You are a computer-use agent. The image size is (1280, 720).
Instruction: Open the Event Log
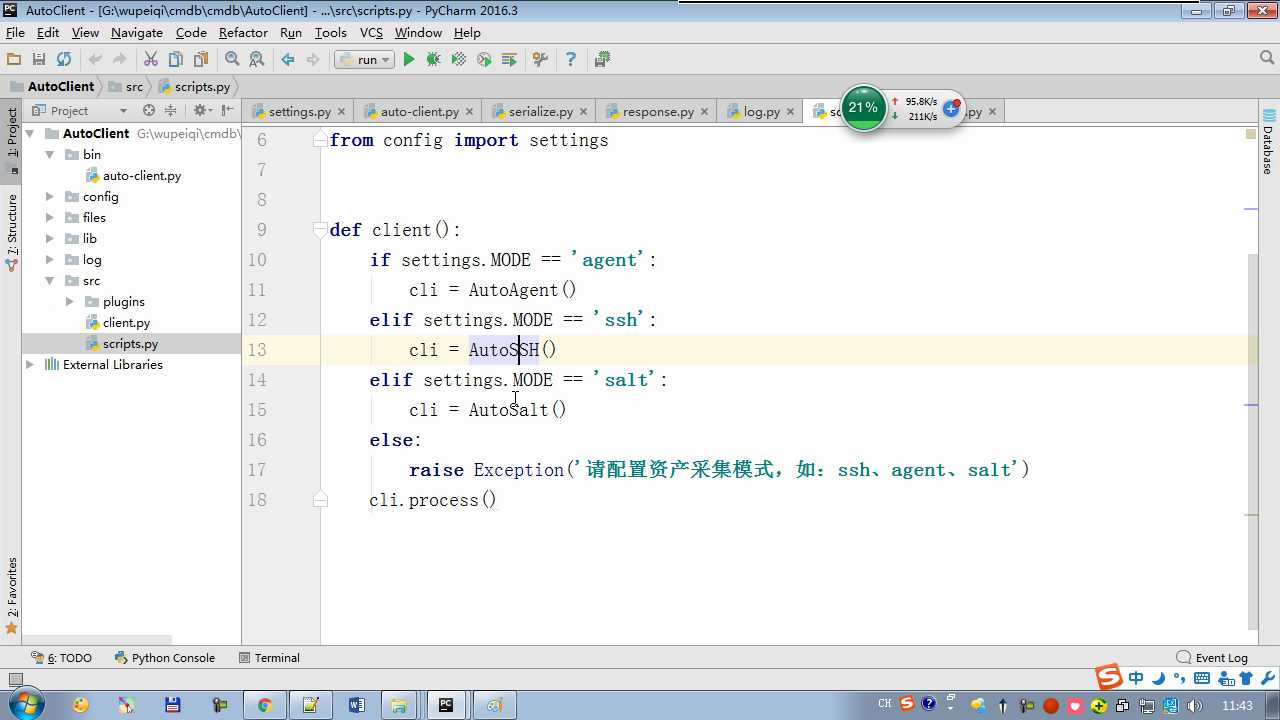(x=1213, y=658)
